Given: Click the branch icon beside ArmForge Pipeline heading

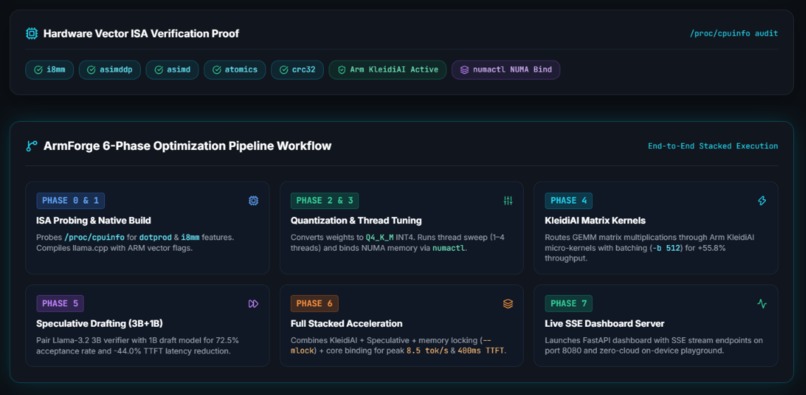Looking at the screenshot, I should 31,146.
